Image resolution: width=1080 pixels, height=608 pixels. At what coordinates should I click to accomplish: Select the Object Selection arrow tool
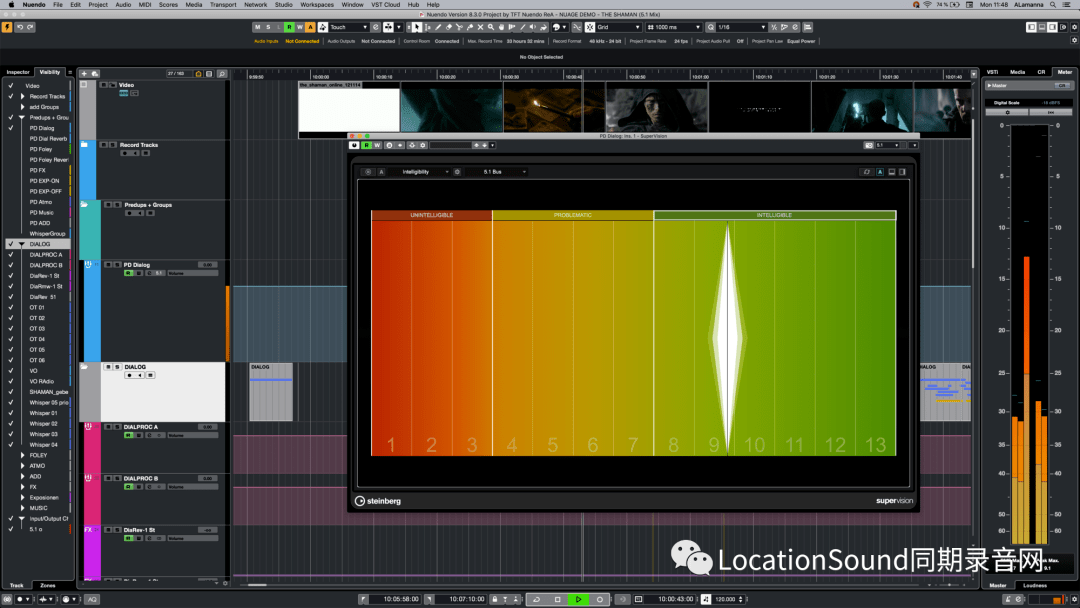tap(417, 28)
